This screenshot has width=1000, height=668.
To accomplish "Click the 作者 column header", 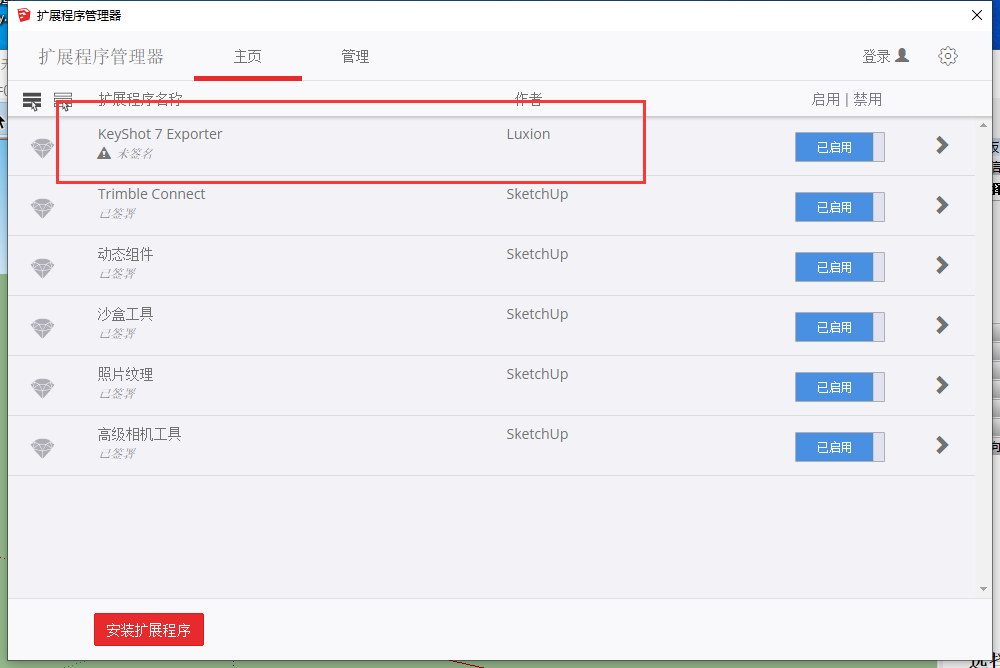I will coord(528,99).
